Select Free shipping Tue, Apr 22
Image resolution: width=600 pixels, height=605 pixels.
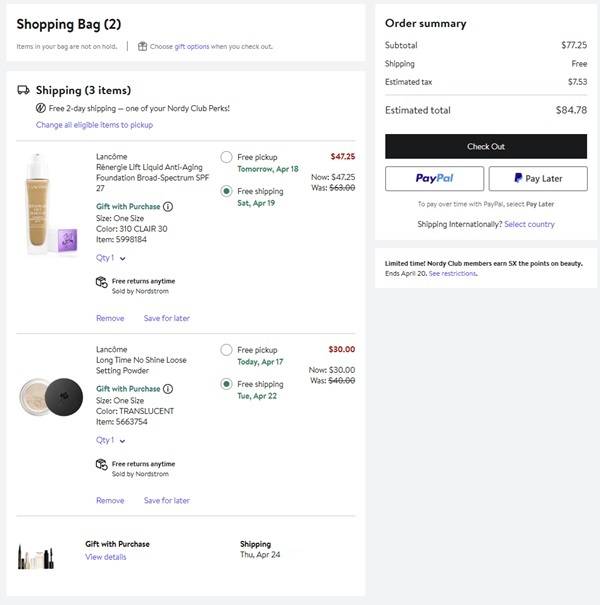click(227, 384)
